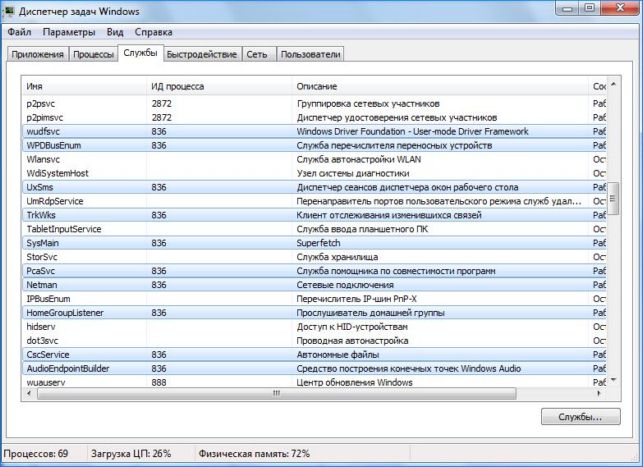Switch to the Пользователи tab

(310, 54)
